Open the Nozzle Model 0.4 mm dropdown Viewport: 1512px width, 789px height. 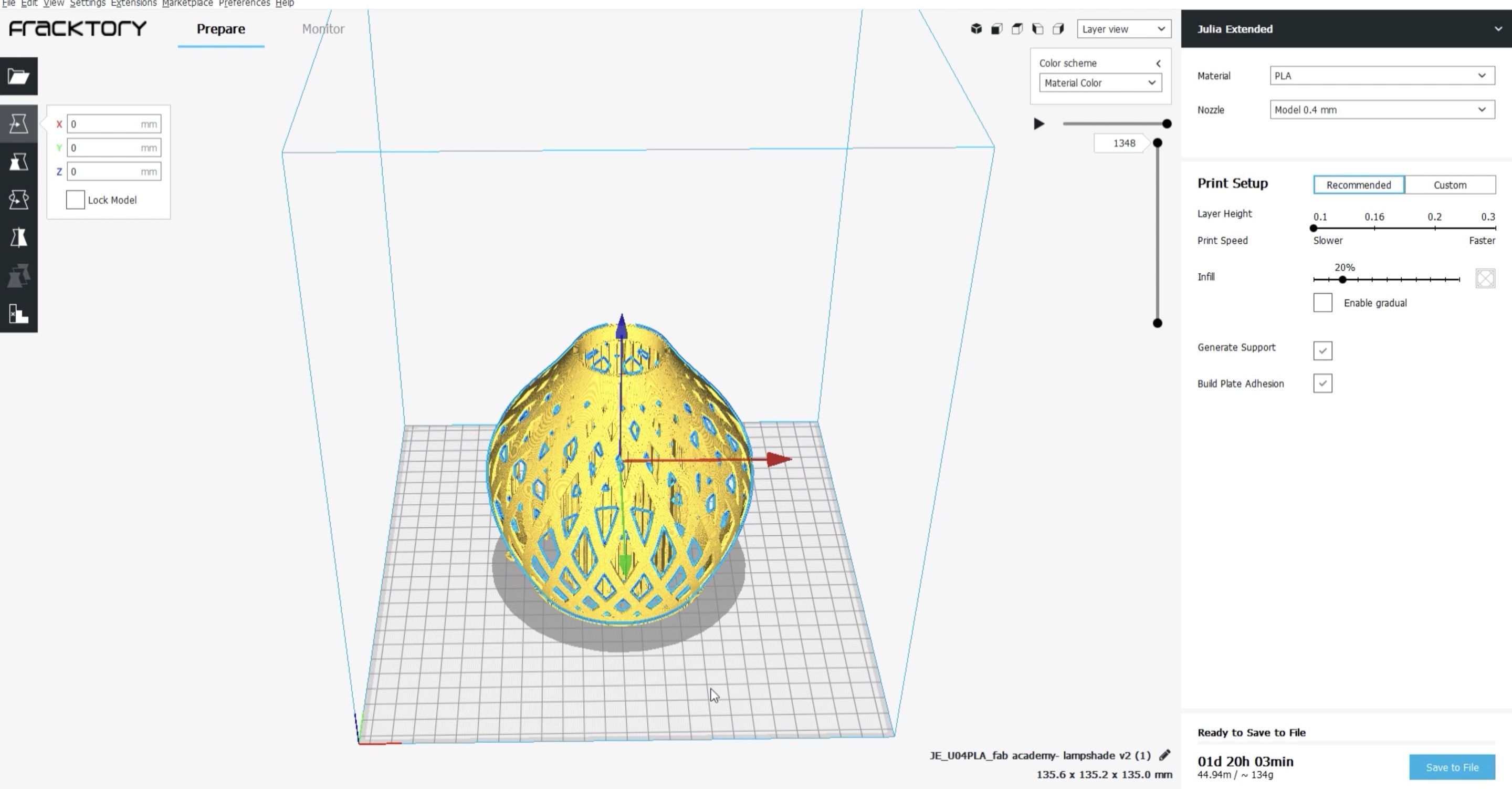pos(1382,110)
